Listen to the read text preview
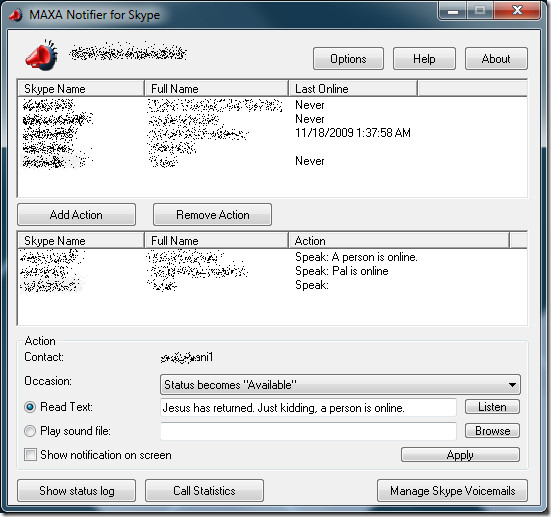 492,407
